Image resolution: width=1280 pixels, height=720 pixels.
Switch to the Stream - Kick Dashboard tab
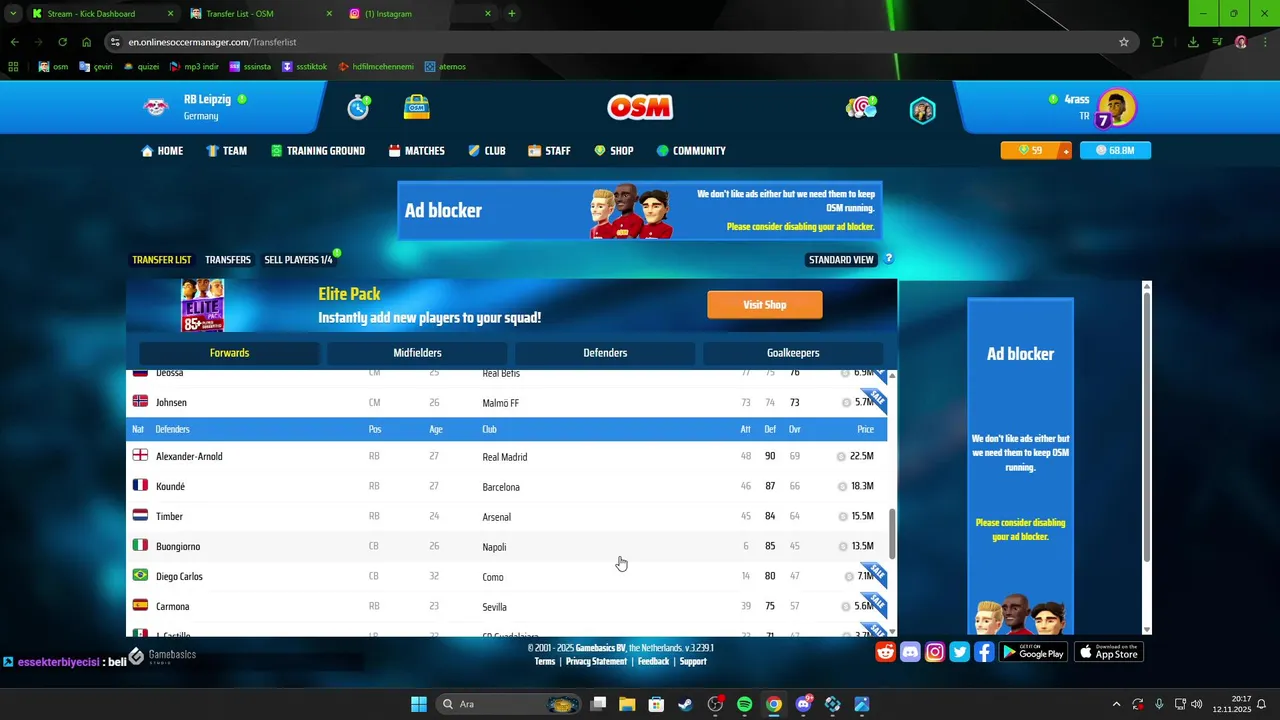point(102,14)
